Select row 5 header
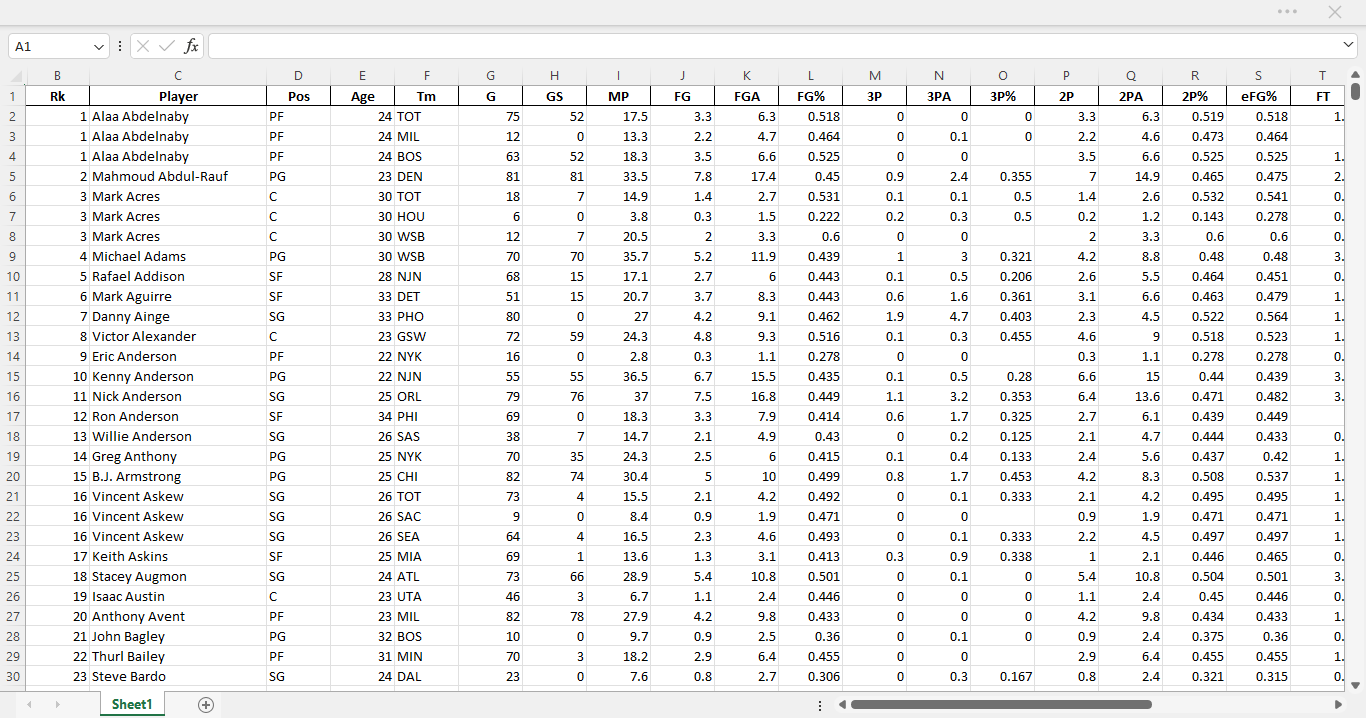Image resolution: width=1366 pixels, height=718 pixels. [x=13, y=176]
